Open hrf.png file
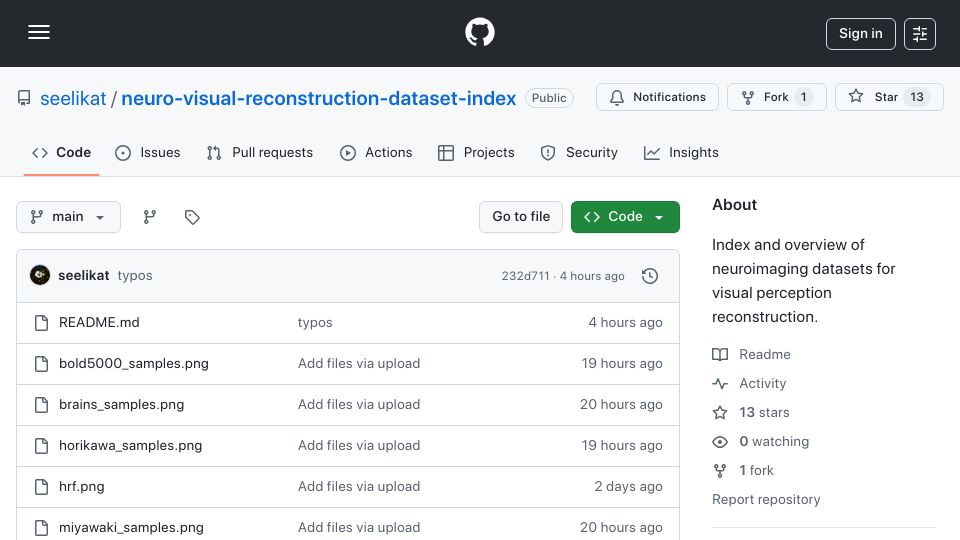 point(81,487)
